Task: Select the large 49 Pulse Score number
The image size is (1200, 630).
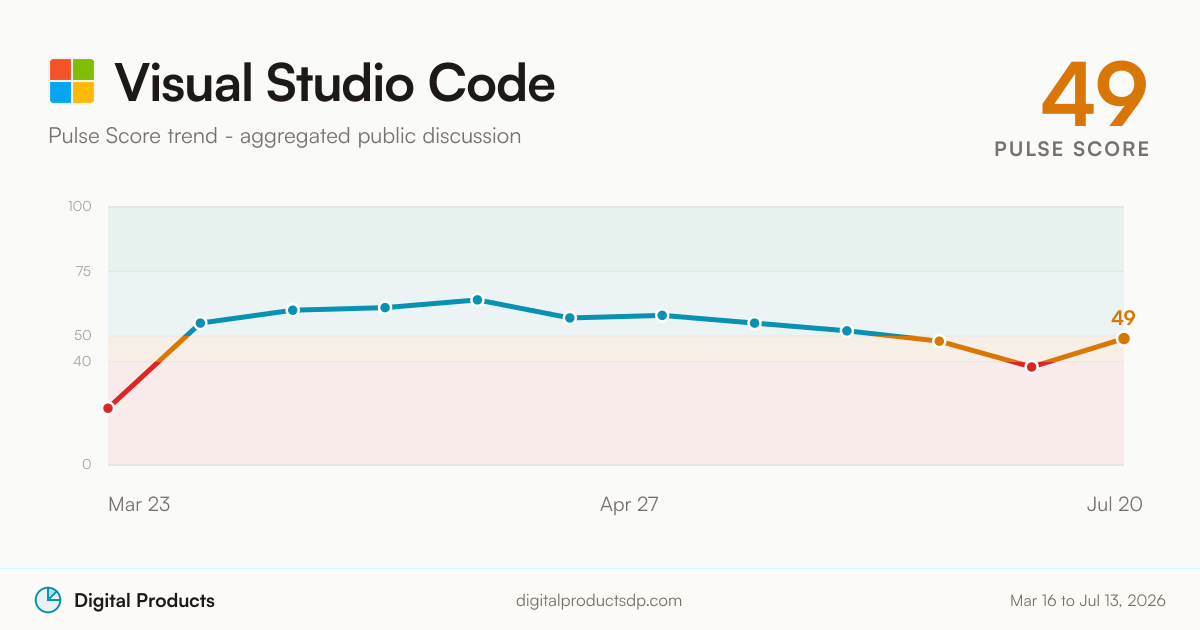Action: [1095, 94]
